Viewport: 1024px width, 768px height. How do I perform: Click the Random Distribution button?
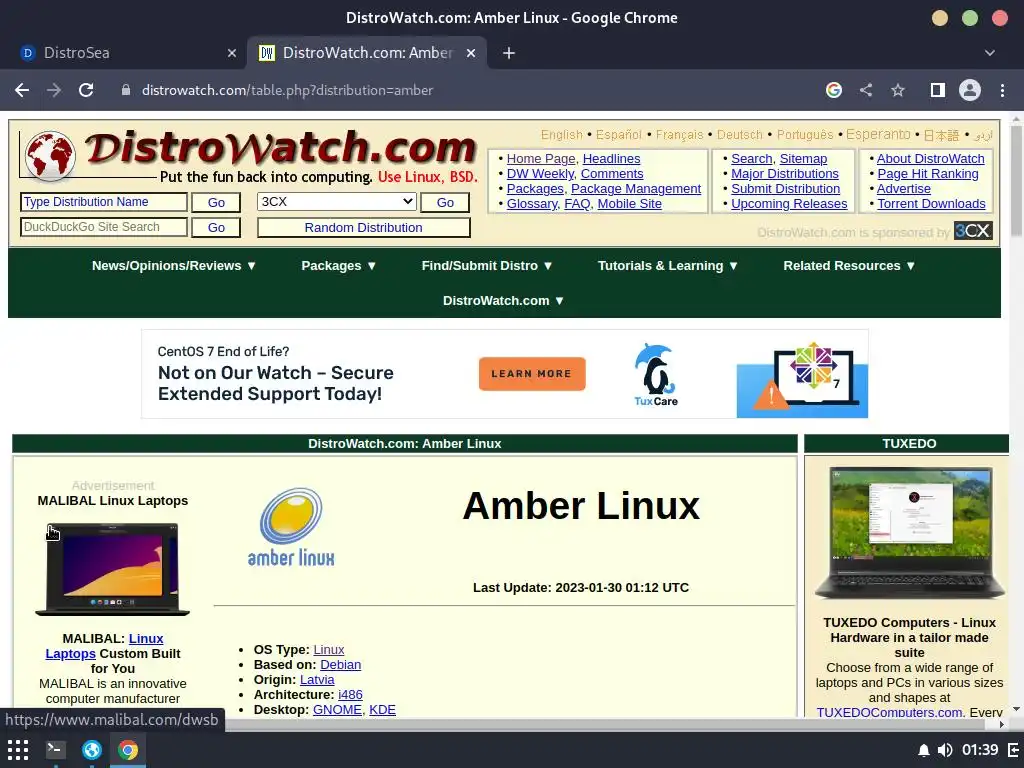(364, 227)
